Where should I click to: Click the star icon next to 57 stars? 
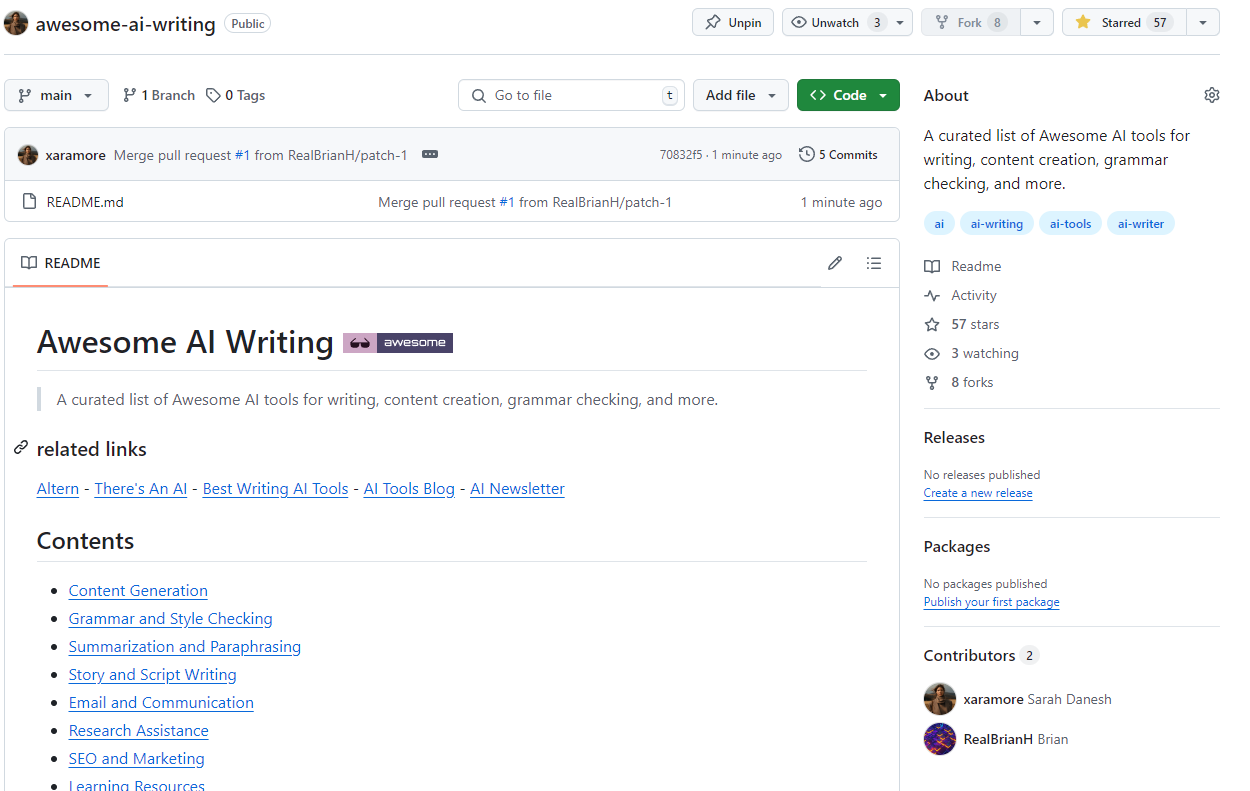(932, 324)
